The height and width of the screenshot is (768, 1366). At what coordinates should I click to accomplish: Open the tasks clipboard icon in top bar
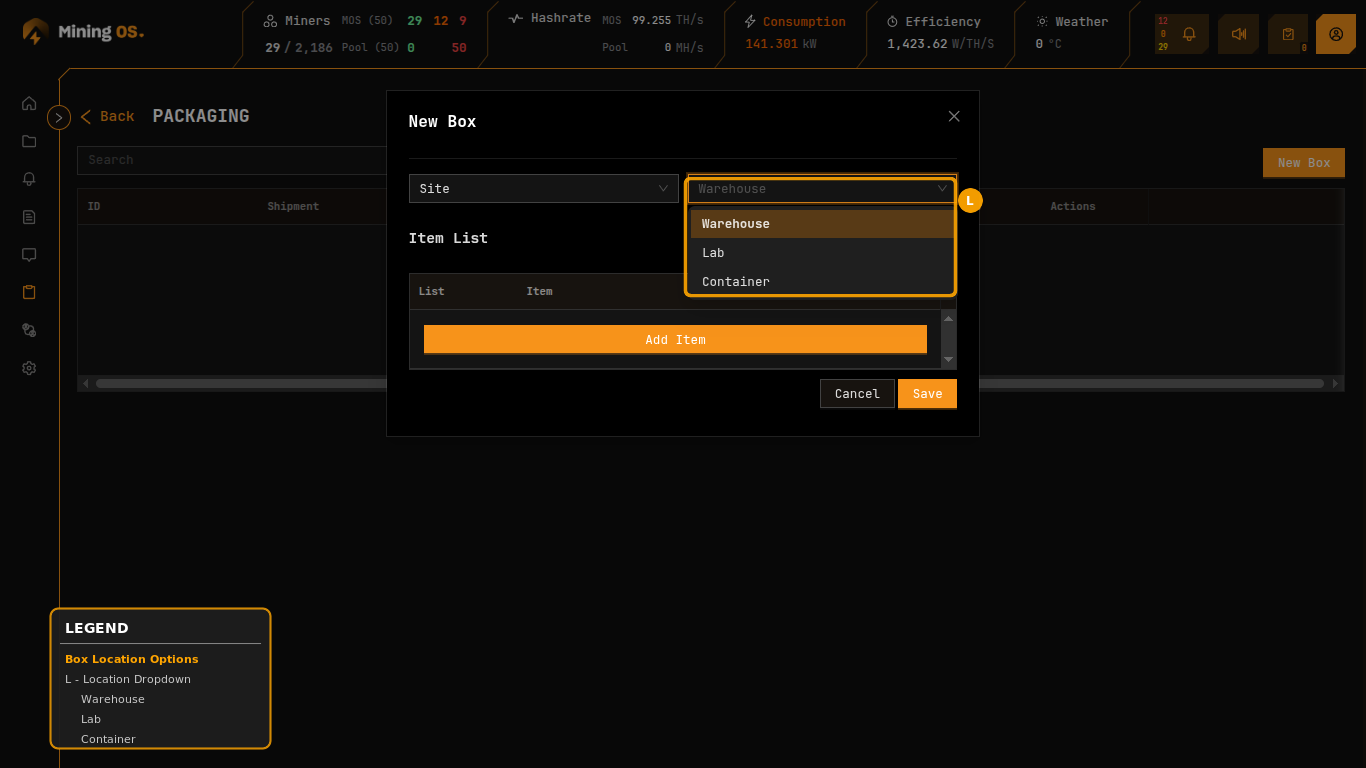pos(1287,33)
